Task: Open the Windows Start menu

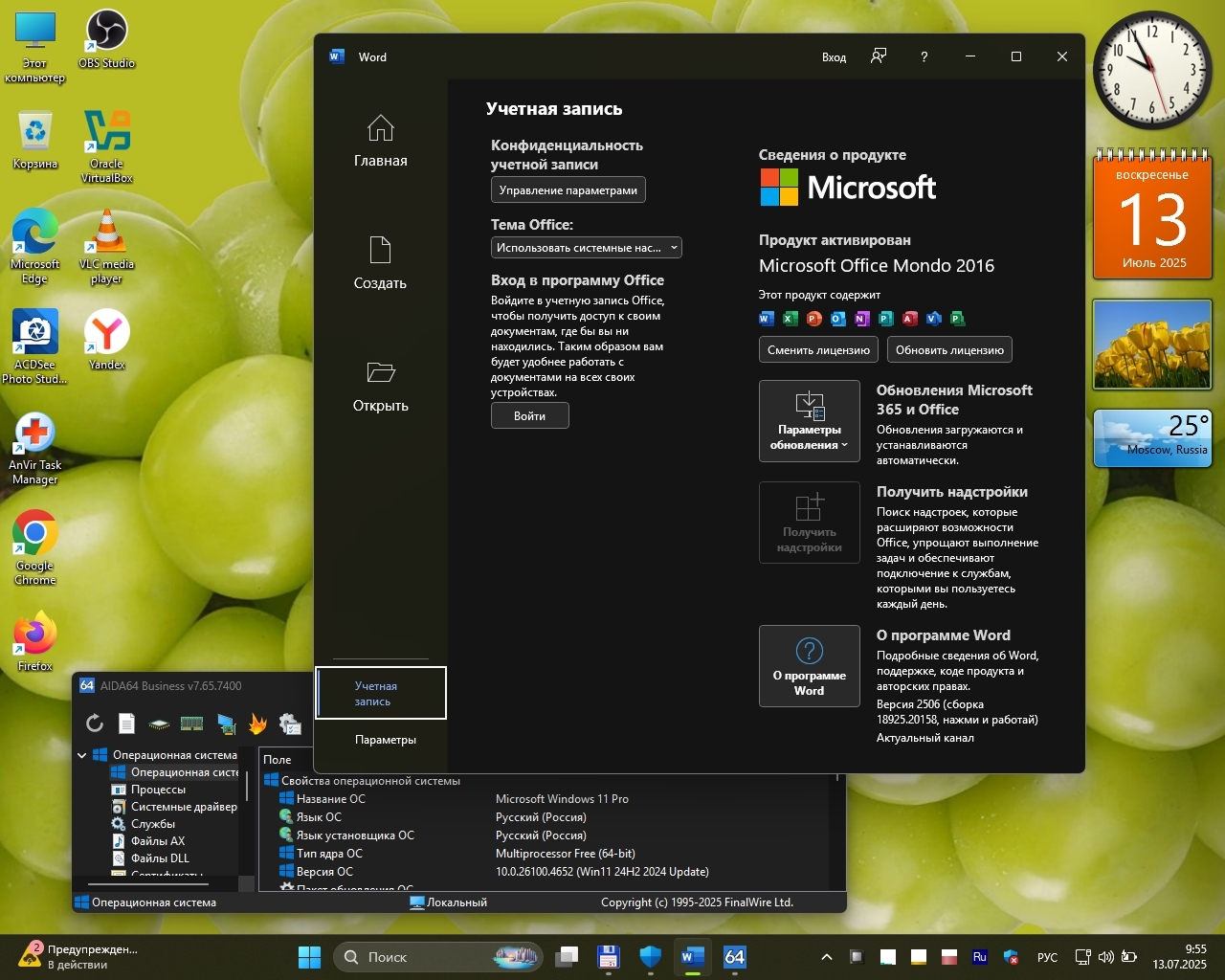Action: (x=309, y=957)
